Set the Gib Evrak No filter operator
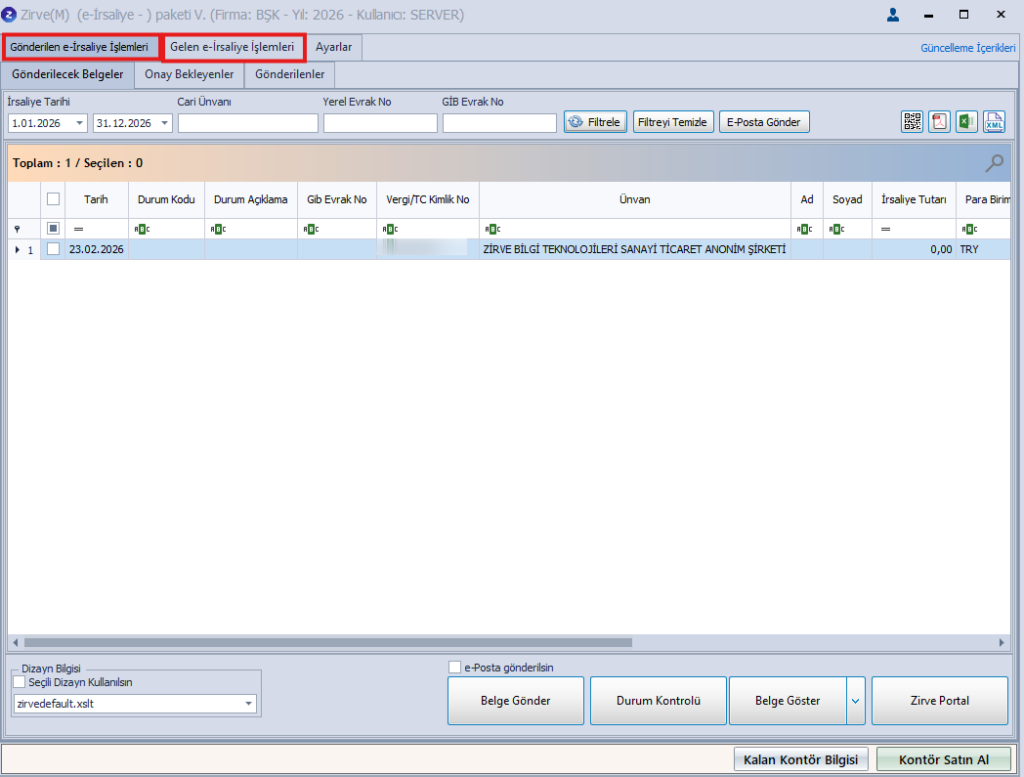Image resolution: width=1024 pixels, height=777 pixels. point(311,229)
